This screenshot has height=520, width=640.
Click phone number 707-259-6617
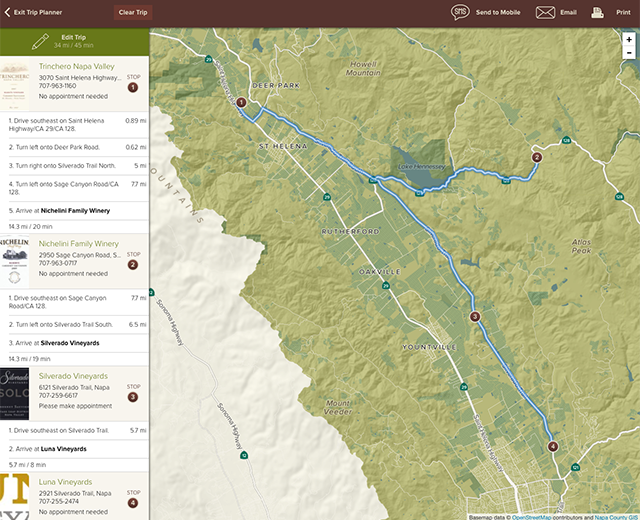(58, 395)
